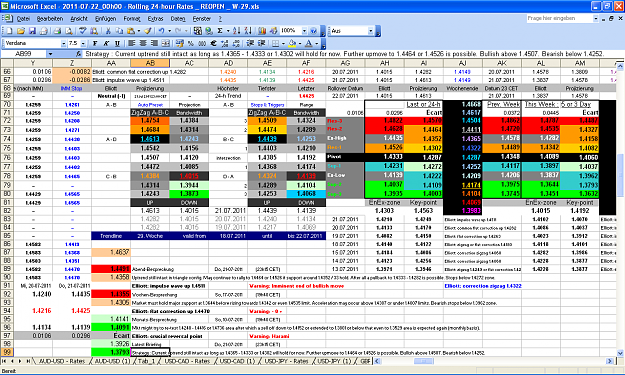Undo the last action
This screenshot has width=625, height=375.
click(161, 31)
